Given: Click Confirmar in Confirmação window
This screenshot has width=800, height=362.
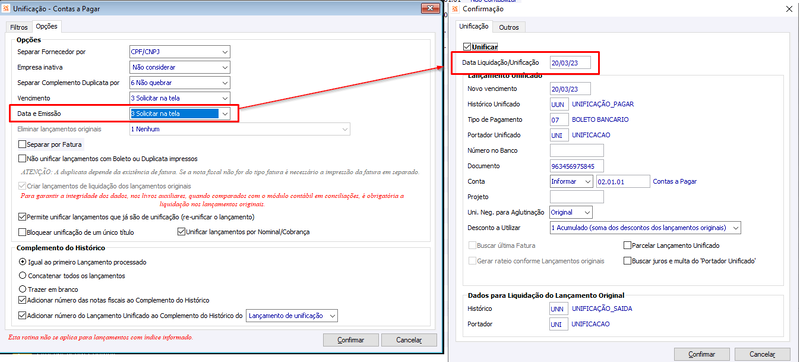Looking at the screenshot, I should (x=702, y=354).
